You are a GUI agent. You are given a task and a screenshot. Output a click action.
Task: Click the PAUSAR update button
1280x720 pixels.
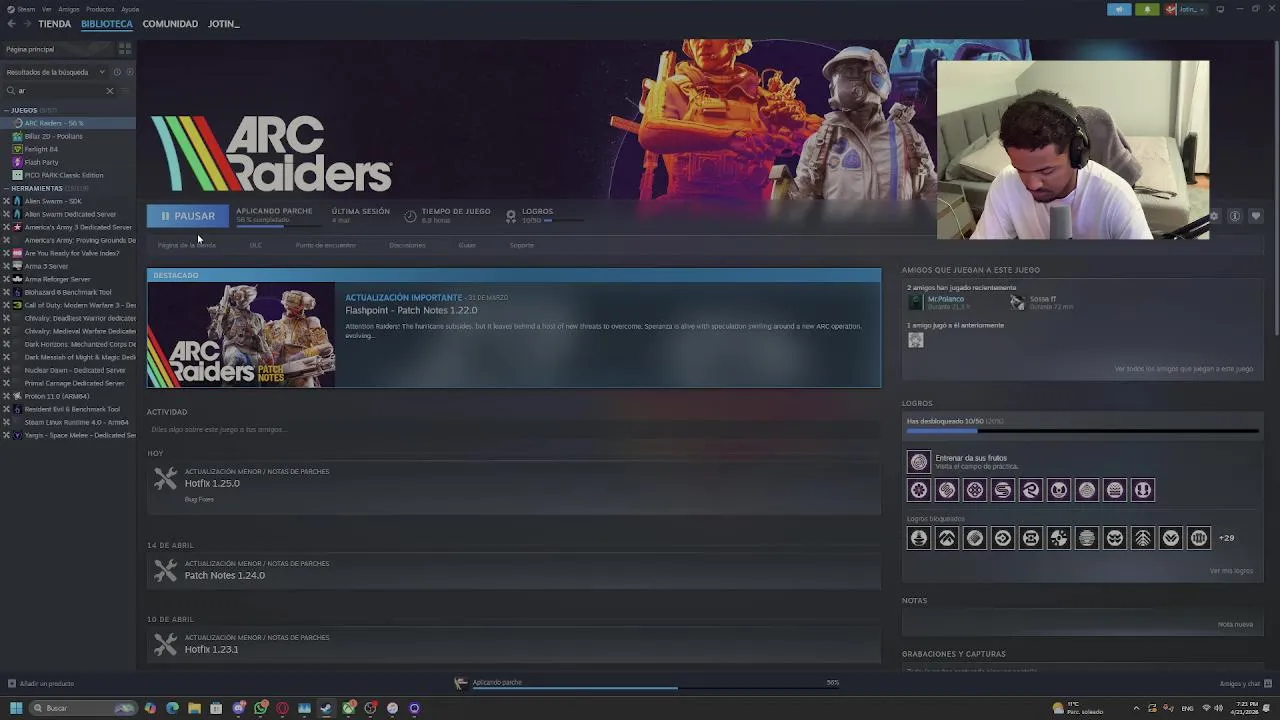(188, 216)
